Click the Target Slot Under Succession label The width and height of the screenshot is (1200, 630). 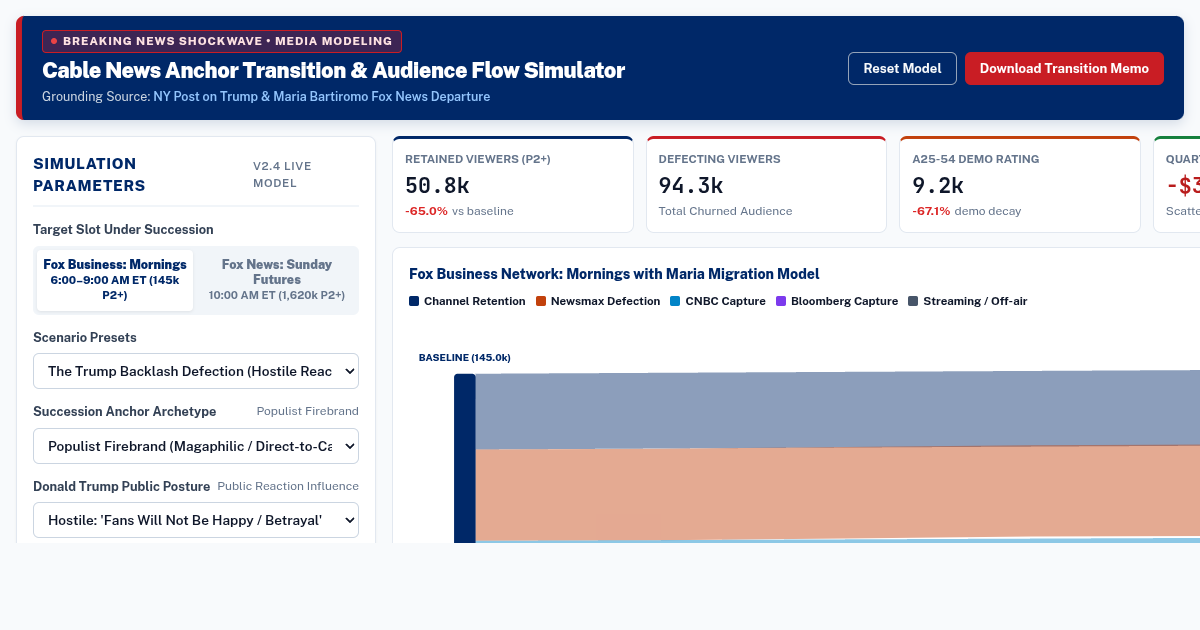pos(123,229)
